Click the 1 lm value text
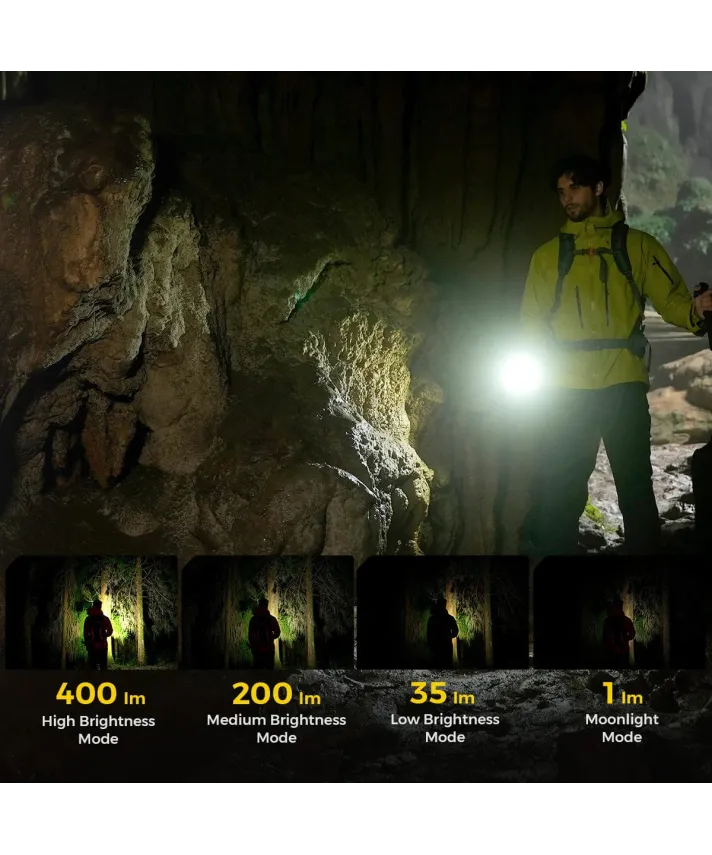The height and width of the screenshot is (855, 712). point(621,693)
